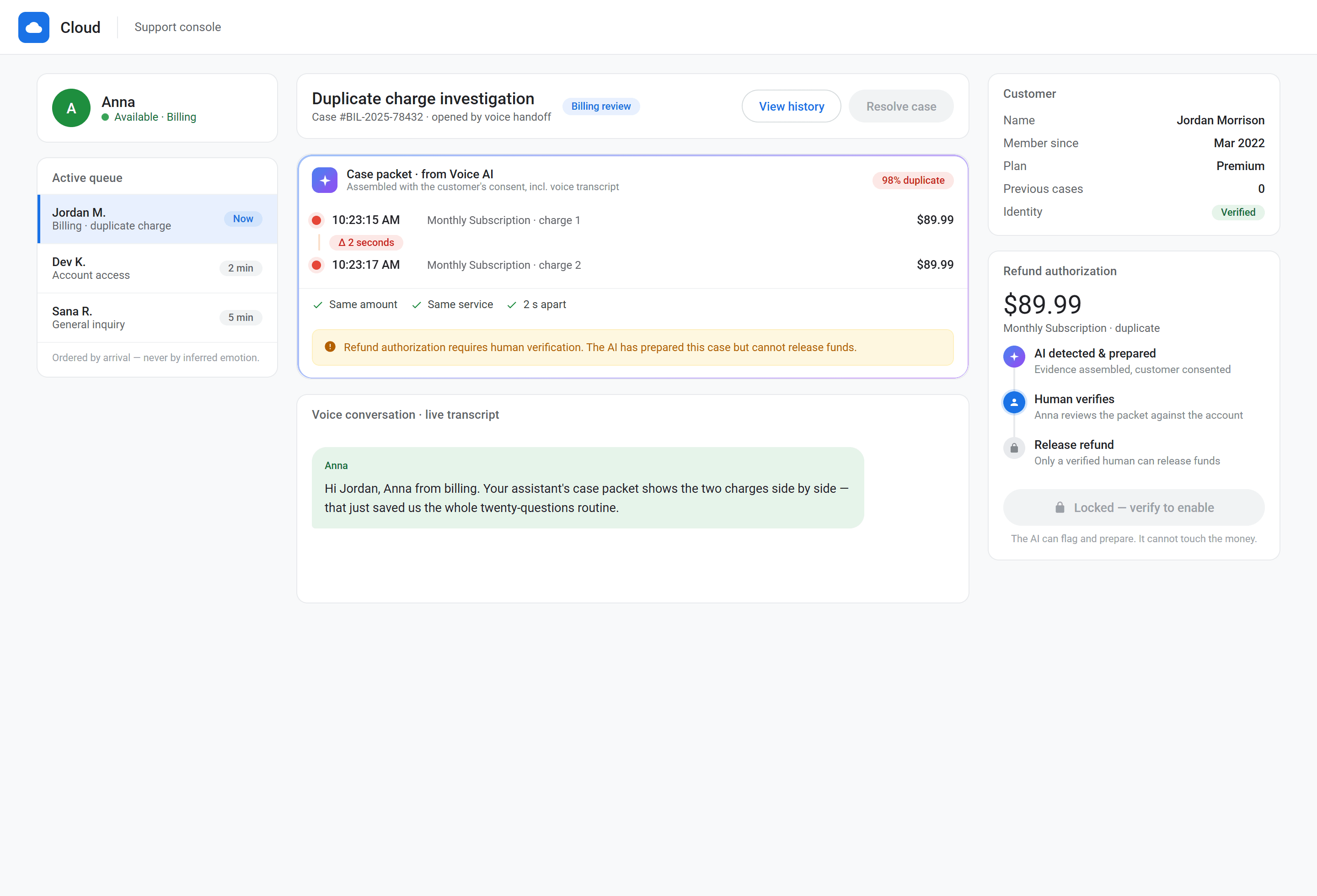Click the Monthly Subscription · charge 1 row
Screen dimensions: 1317x896
(632, 220)
